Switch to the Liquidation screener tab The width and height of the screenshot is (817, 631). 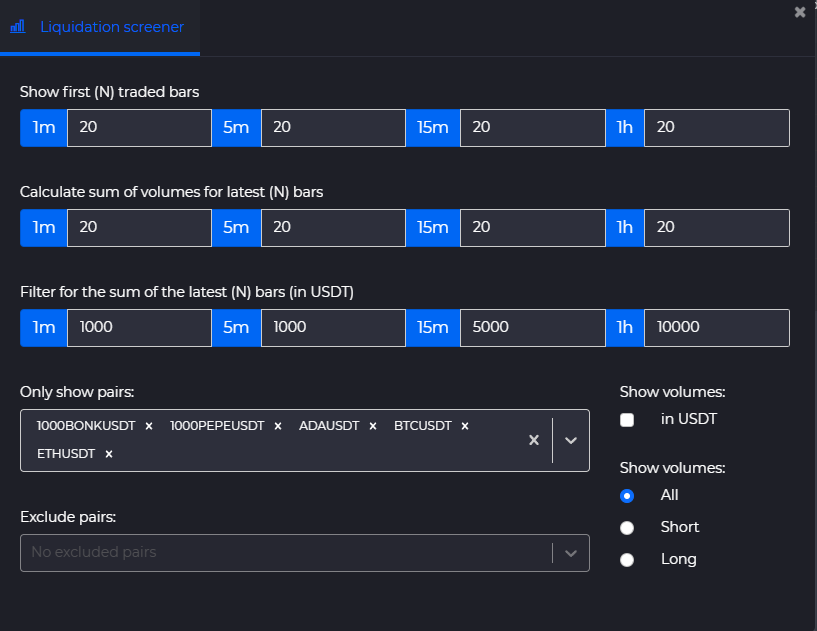click(100, 27)
